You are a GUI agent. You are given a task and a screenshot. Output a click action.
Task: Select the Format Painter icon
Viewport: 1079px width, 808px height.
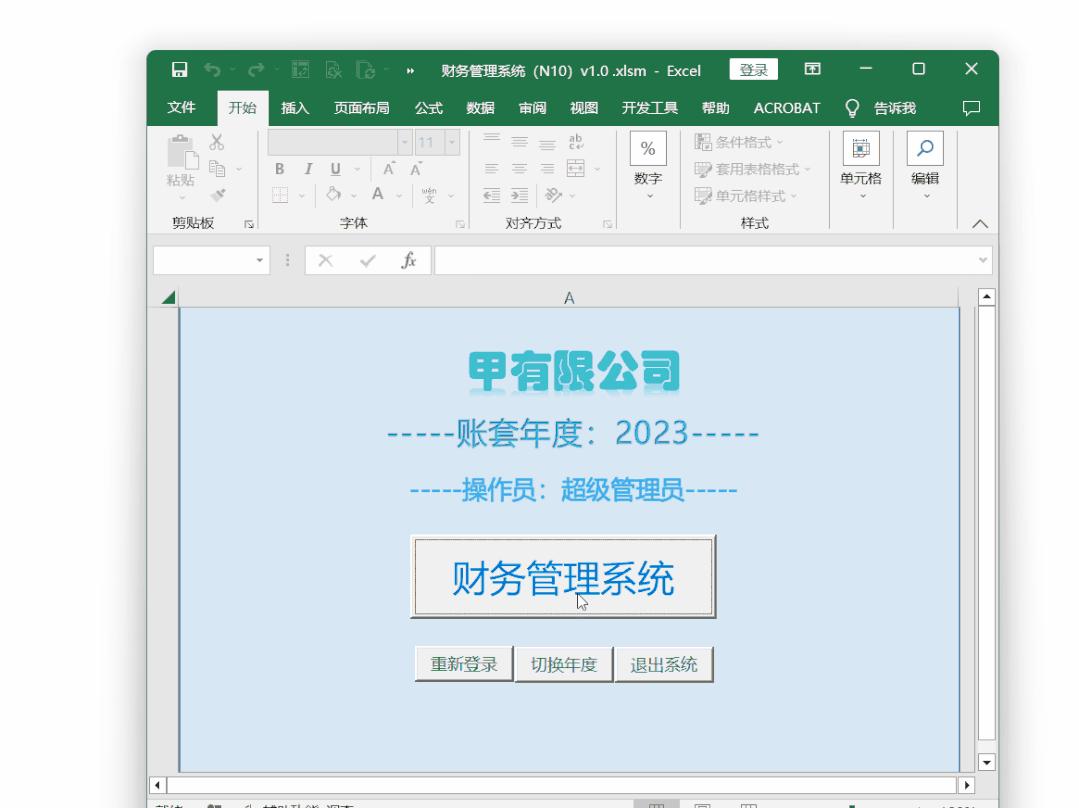tap(216, 194)
